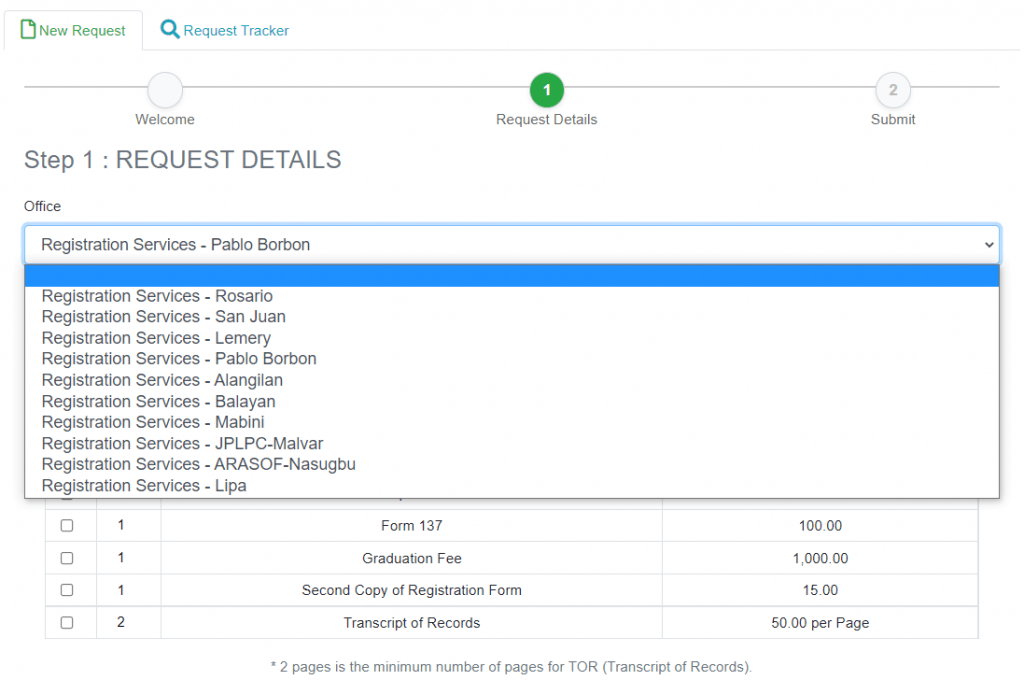1024x680 pixels.
Task: Select Registration Services - San Juan option
Action: click(163, 316)
